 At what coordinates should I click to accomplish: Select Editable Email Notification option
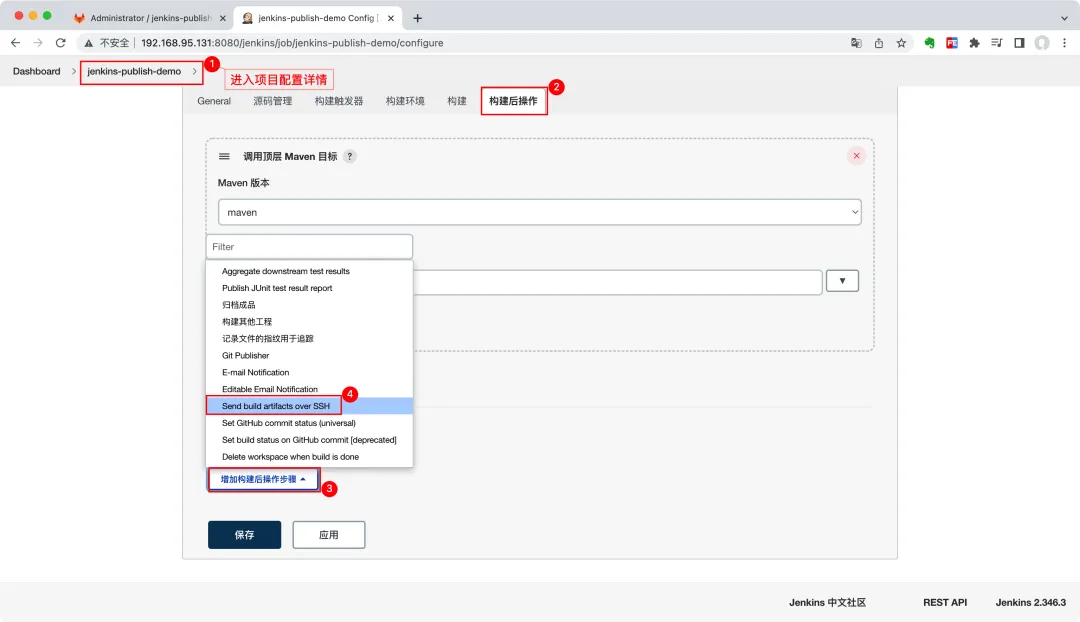pyautogui.click(x=309, y=389)
